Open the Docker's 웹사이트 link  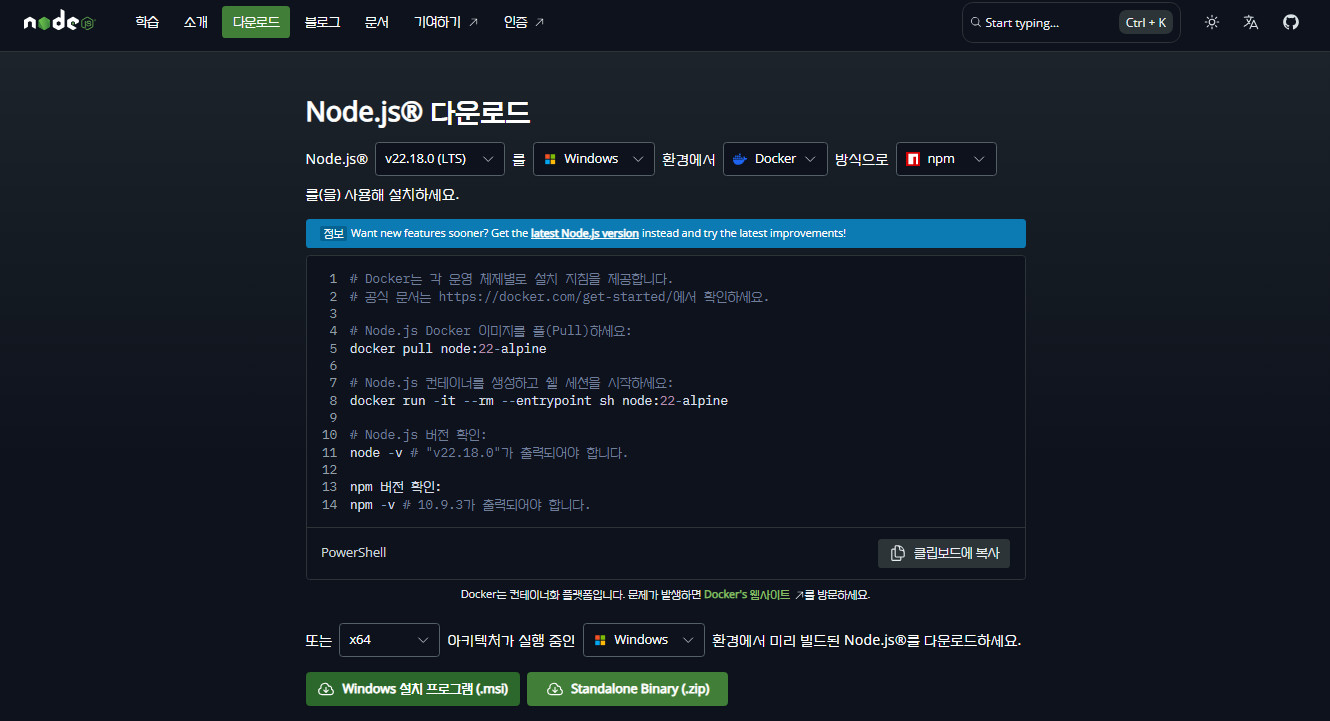pos(754,594)
